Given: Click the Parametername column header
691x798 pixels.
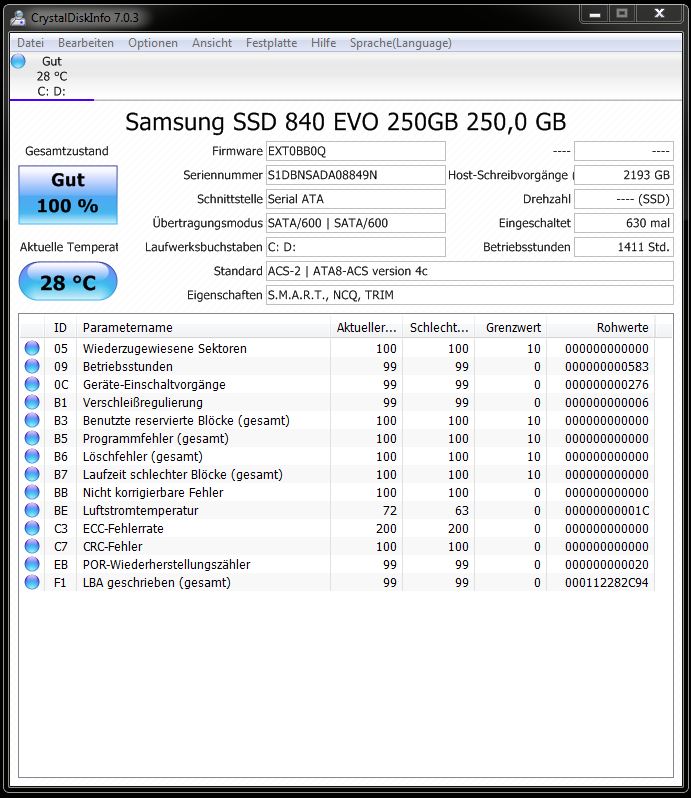Looking at the screenshot, I should point(203,328).
